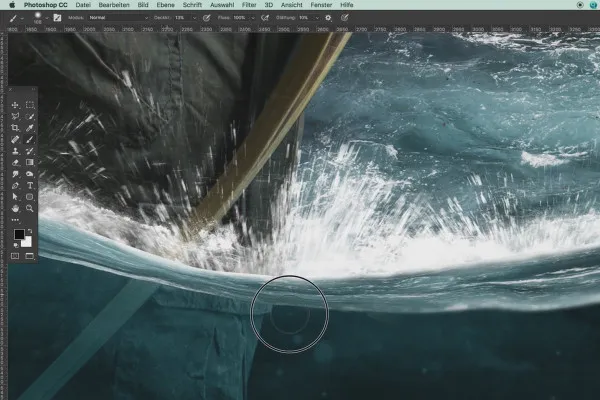Select the Quick Selection tool
Screen dimensions: 600x400
pyautogui.click(x=29, y=116)
